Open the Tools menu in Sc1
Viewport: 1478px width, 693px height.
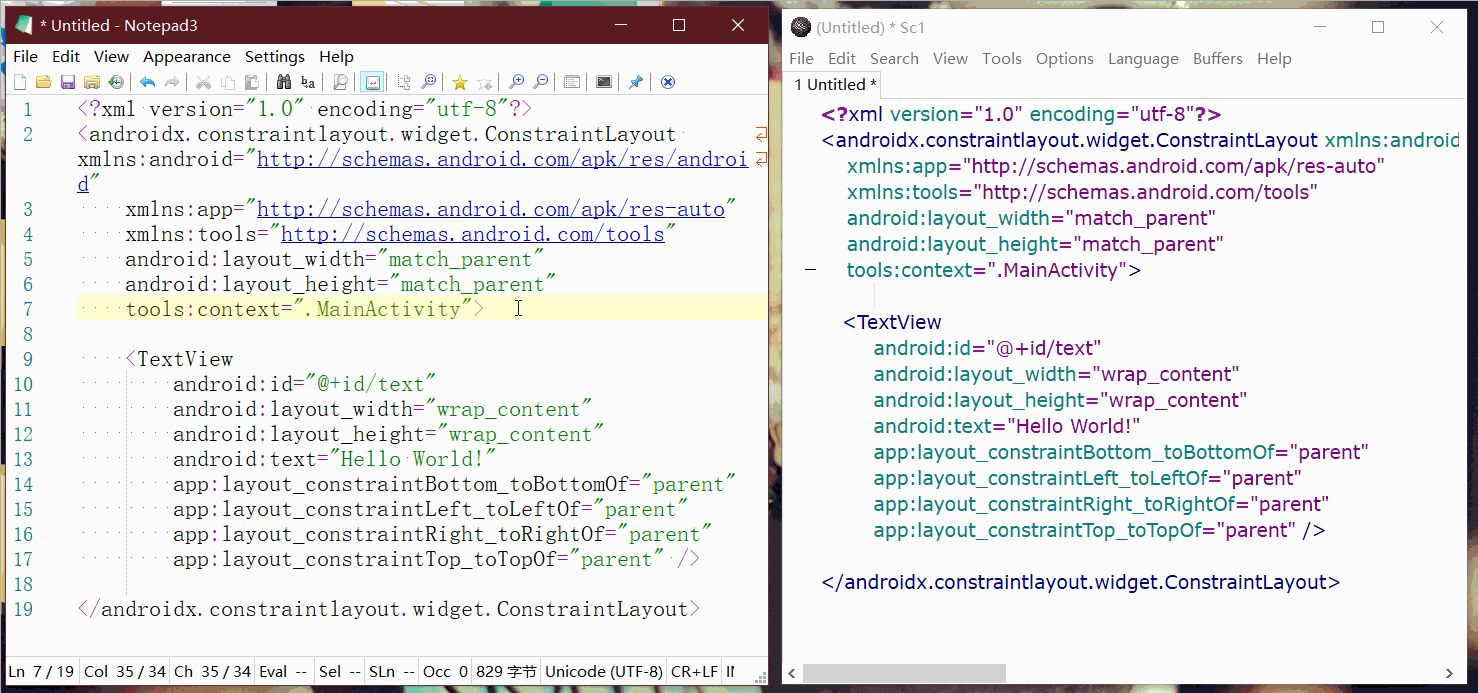coord(1002,59)
